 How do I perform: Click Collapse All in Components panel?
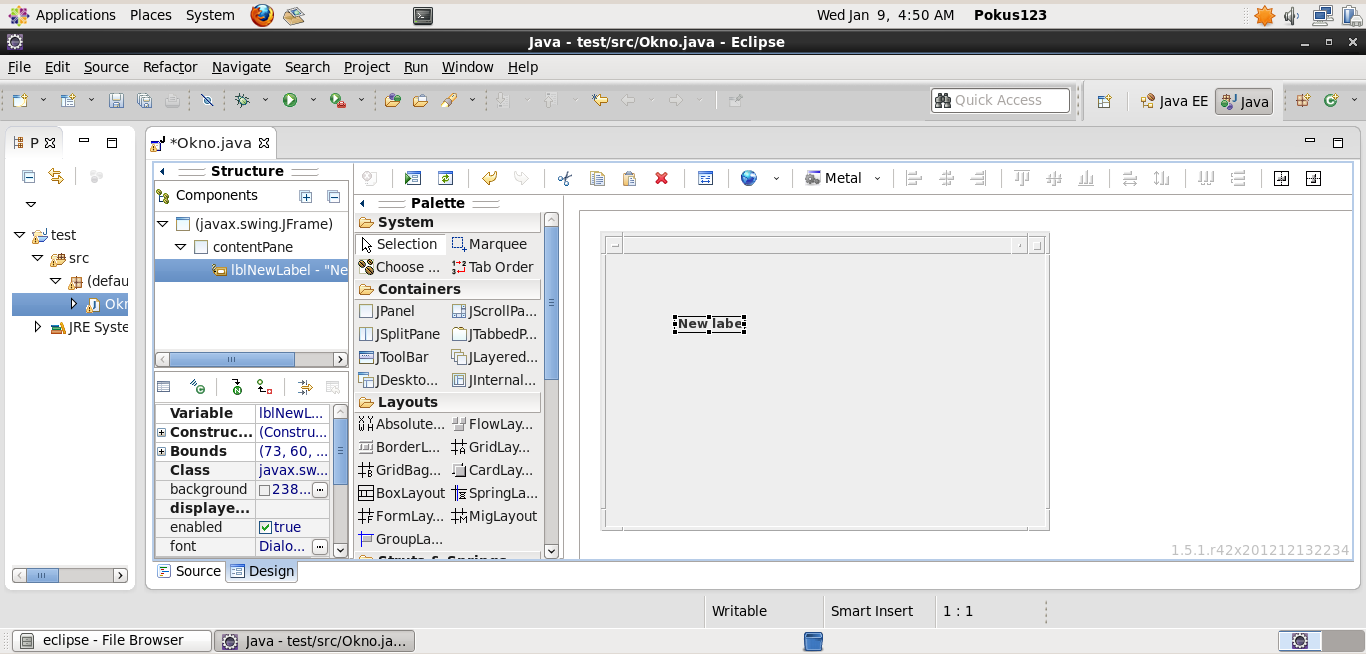334,196
